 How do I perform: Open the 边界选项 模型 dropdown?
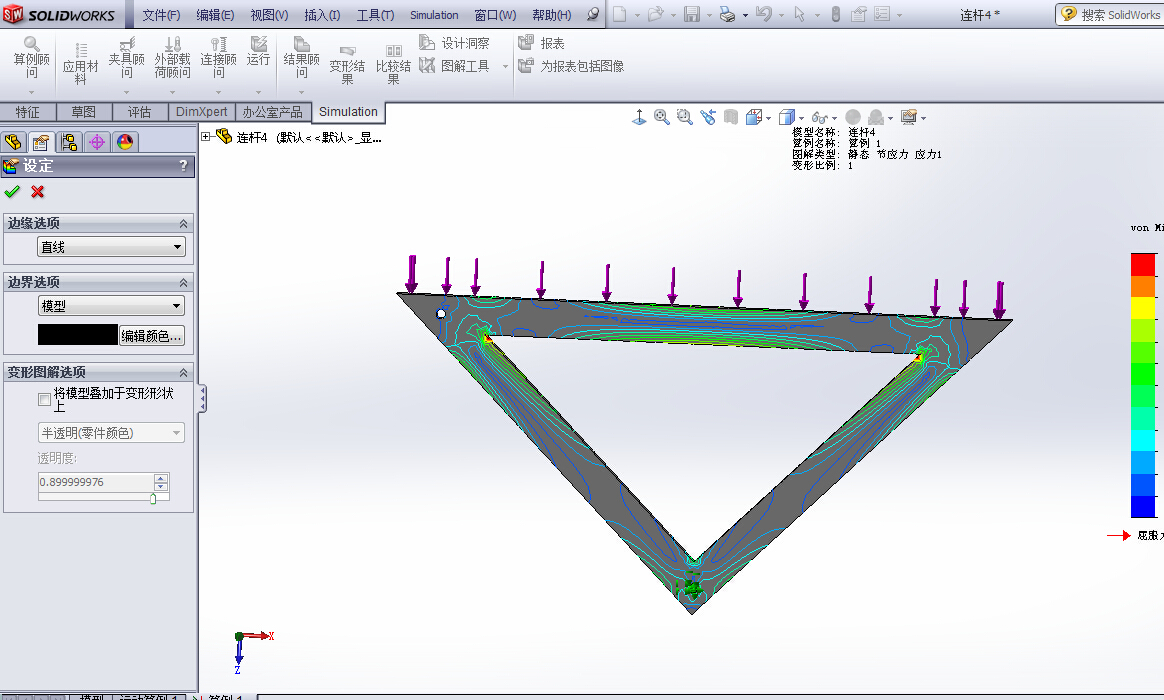point(111,305)
